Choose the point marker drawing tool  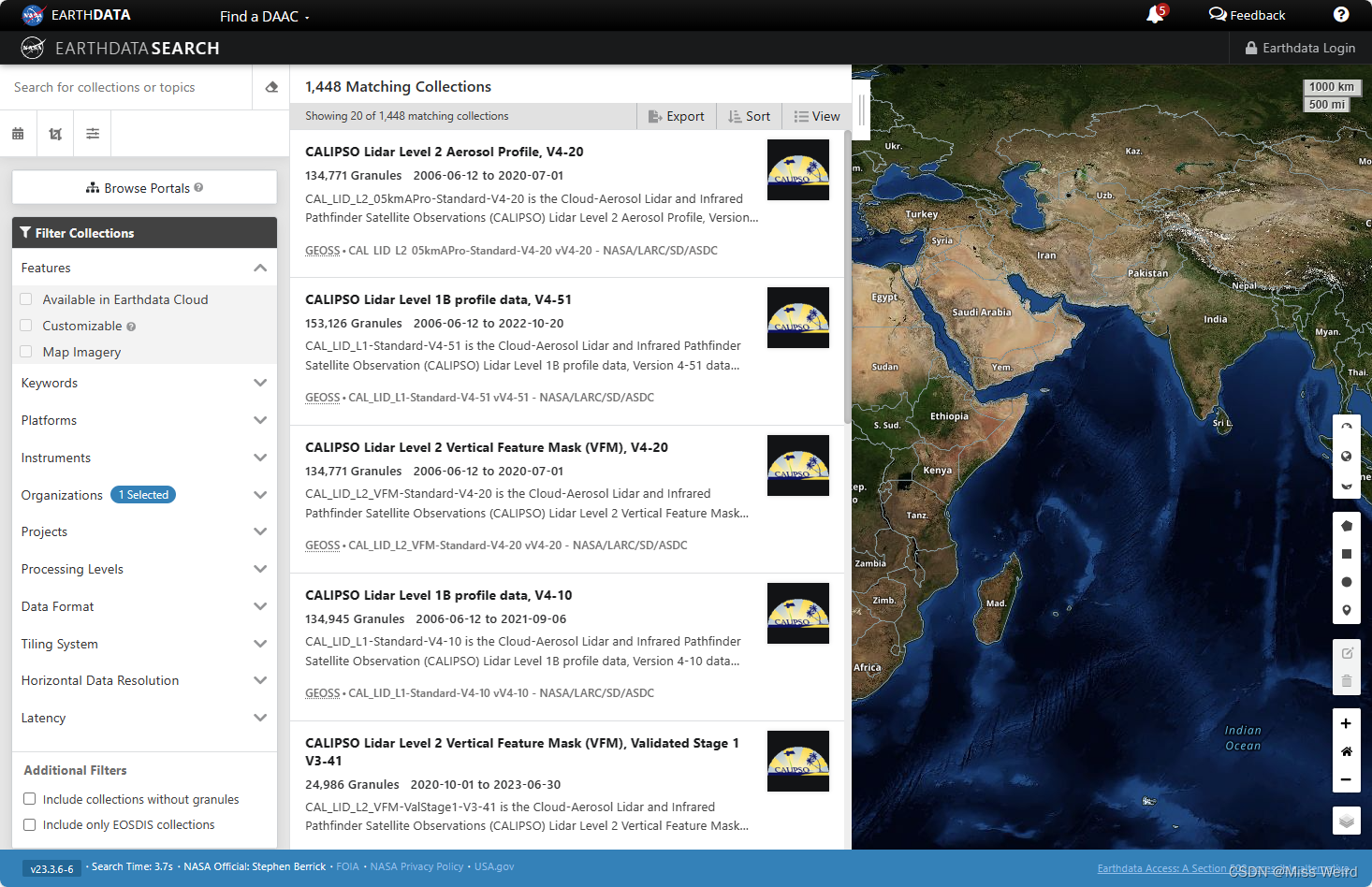coord(1347,610)
